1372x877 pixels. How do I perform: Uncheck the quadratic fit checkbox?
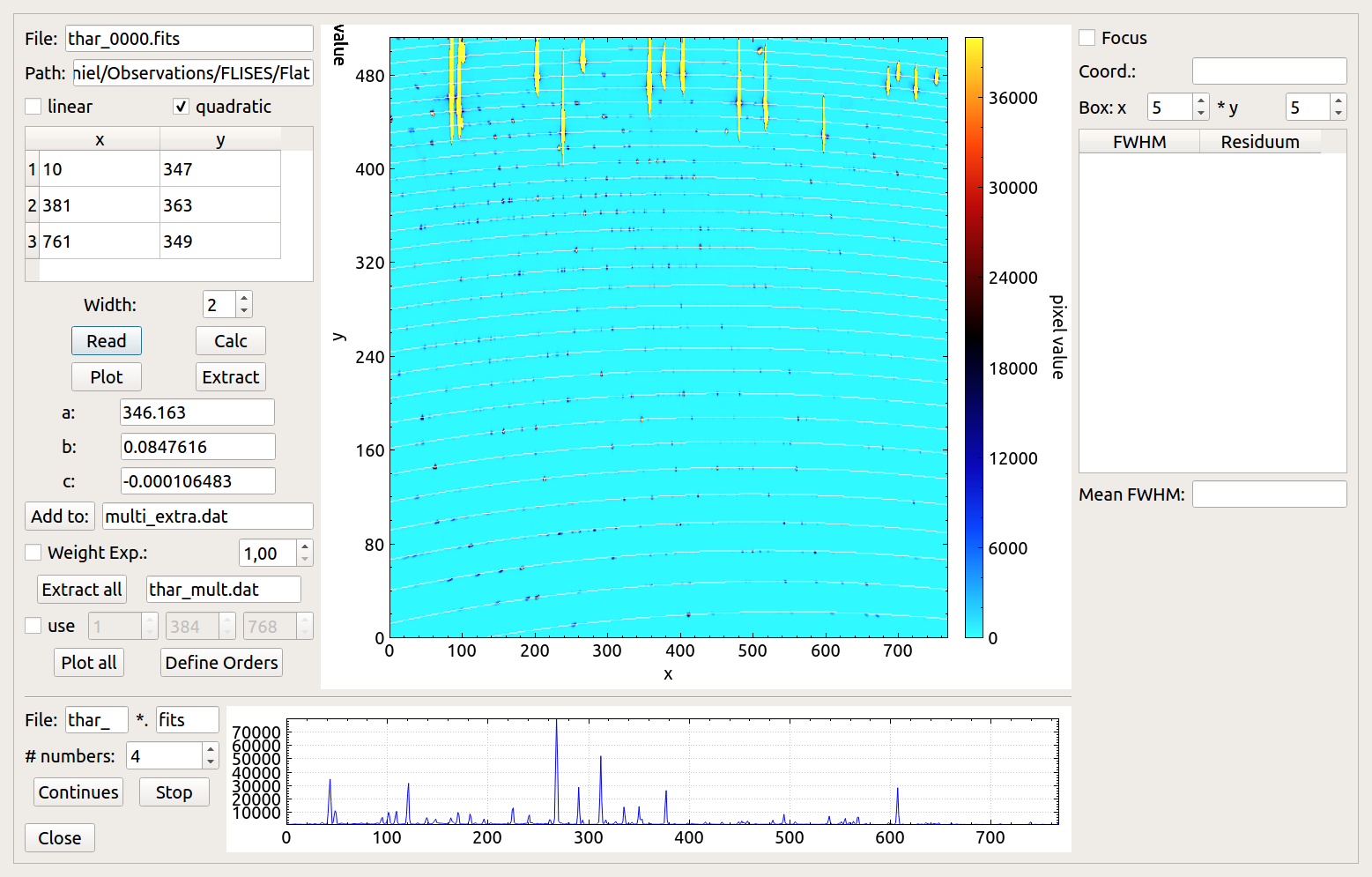pyautogui.click(x=181, y=107)
